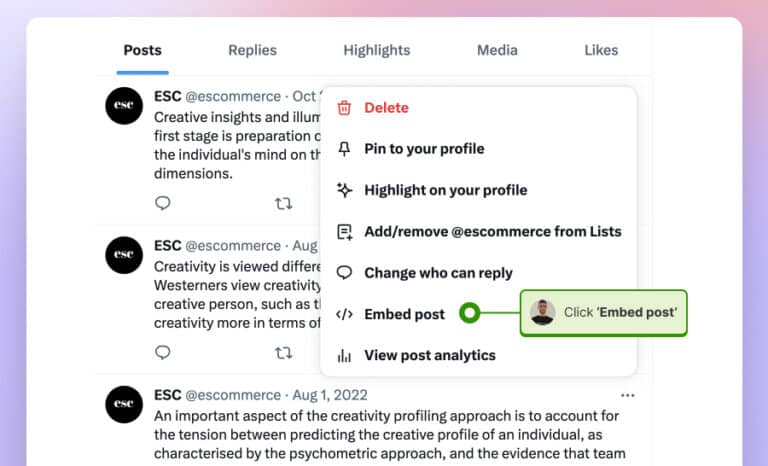Click repost icon under first post
This screenshot has width=768, height=466.
[x=284, y=203]
